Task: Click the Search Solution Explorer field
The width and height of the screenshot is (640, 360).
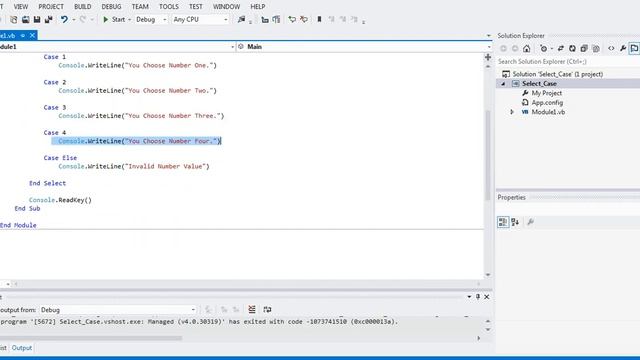Action: pos(568,61)
